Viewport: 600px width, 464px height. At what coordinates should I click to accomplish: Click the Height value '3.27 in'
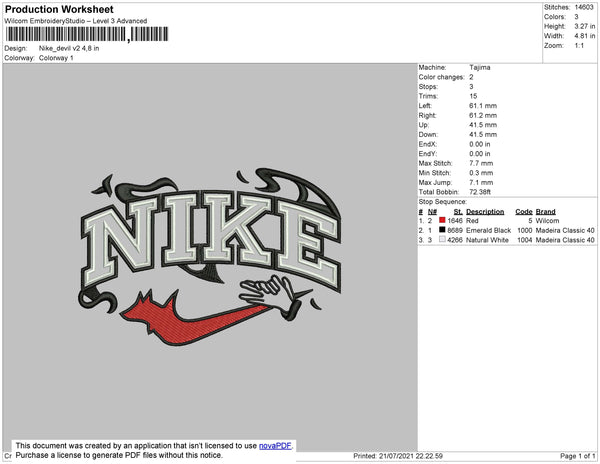pos(584,26)
